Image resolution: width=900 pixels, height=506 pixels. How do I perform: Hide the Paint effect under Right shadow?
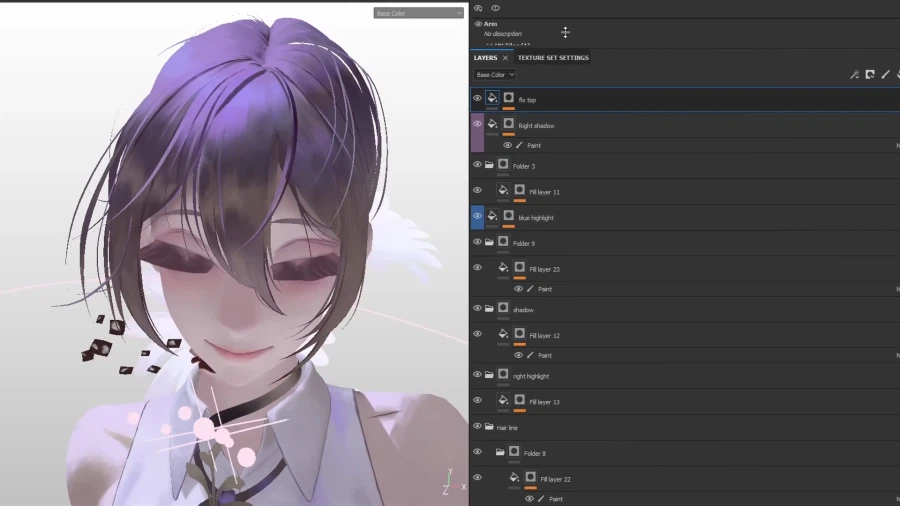507,145
